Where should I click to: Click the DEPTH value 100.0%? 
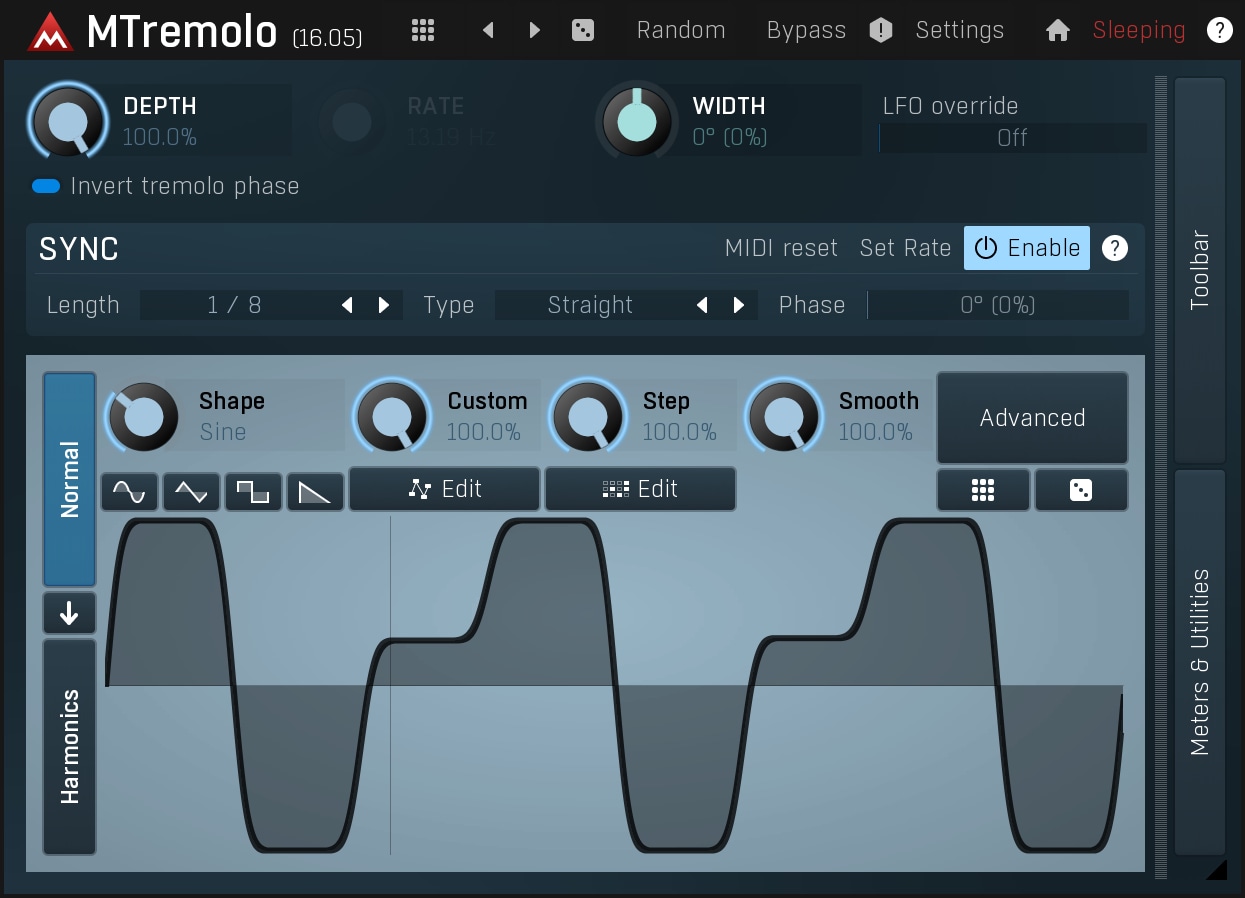click(x=160, y=138)
